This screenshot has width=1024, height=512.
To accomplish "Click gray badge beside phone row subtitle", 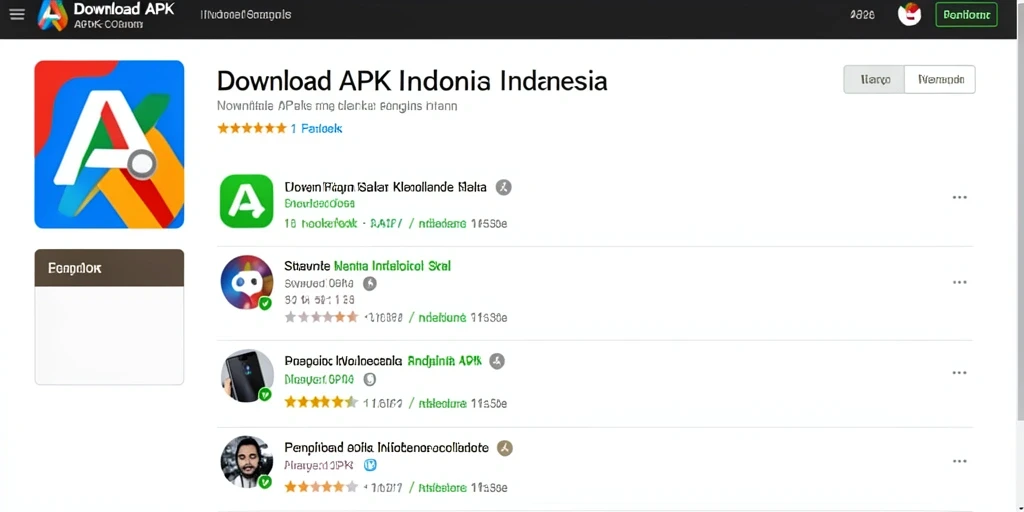I will [x=369, y=379].
